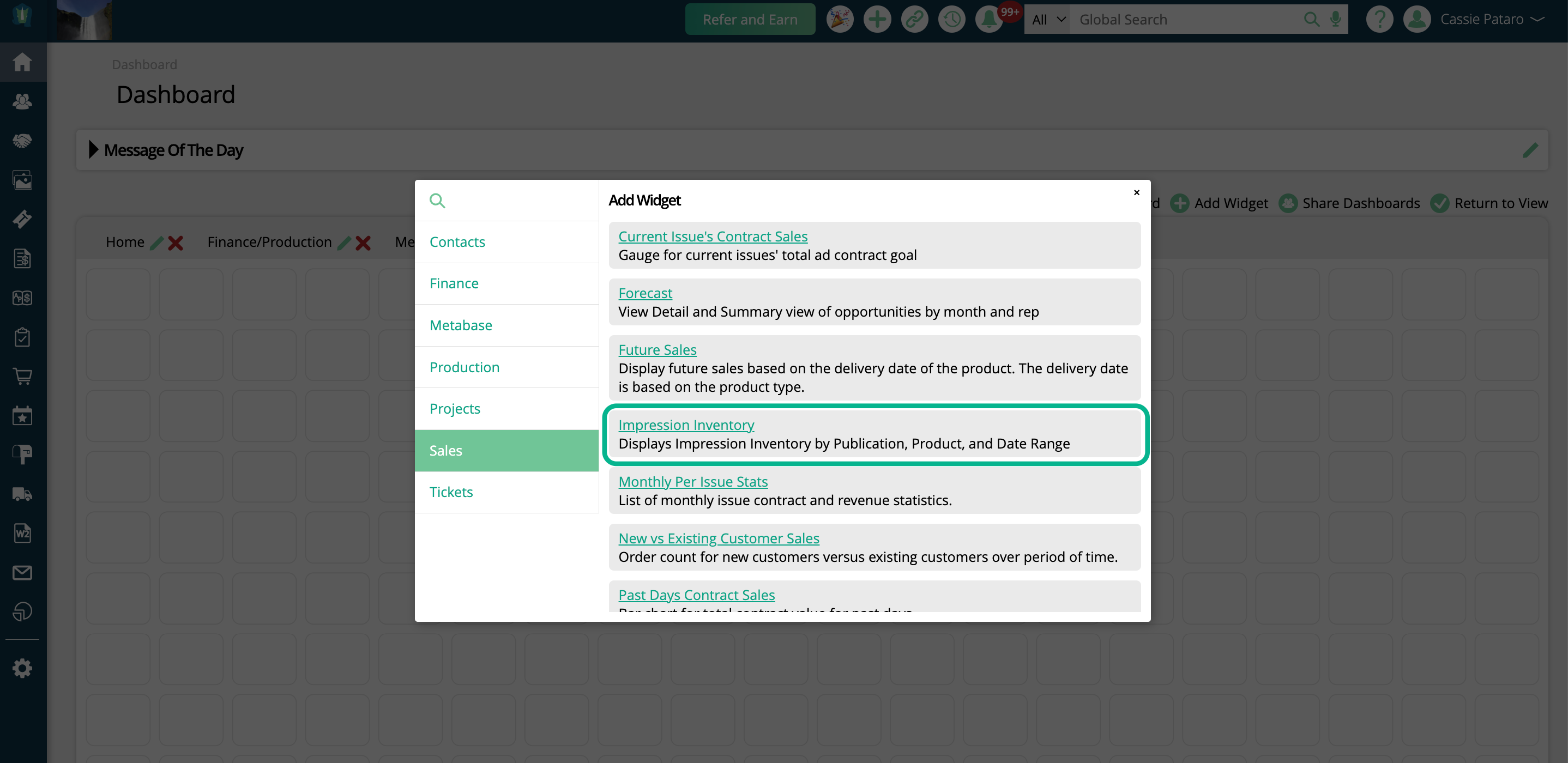The height and width of the screenshot is (763, 1568).
Task: Click the voice search microphone icon
Action: click(1336, 20)
